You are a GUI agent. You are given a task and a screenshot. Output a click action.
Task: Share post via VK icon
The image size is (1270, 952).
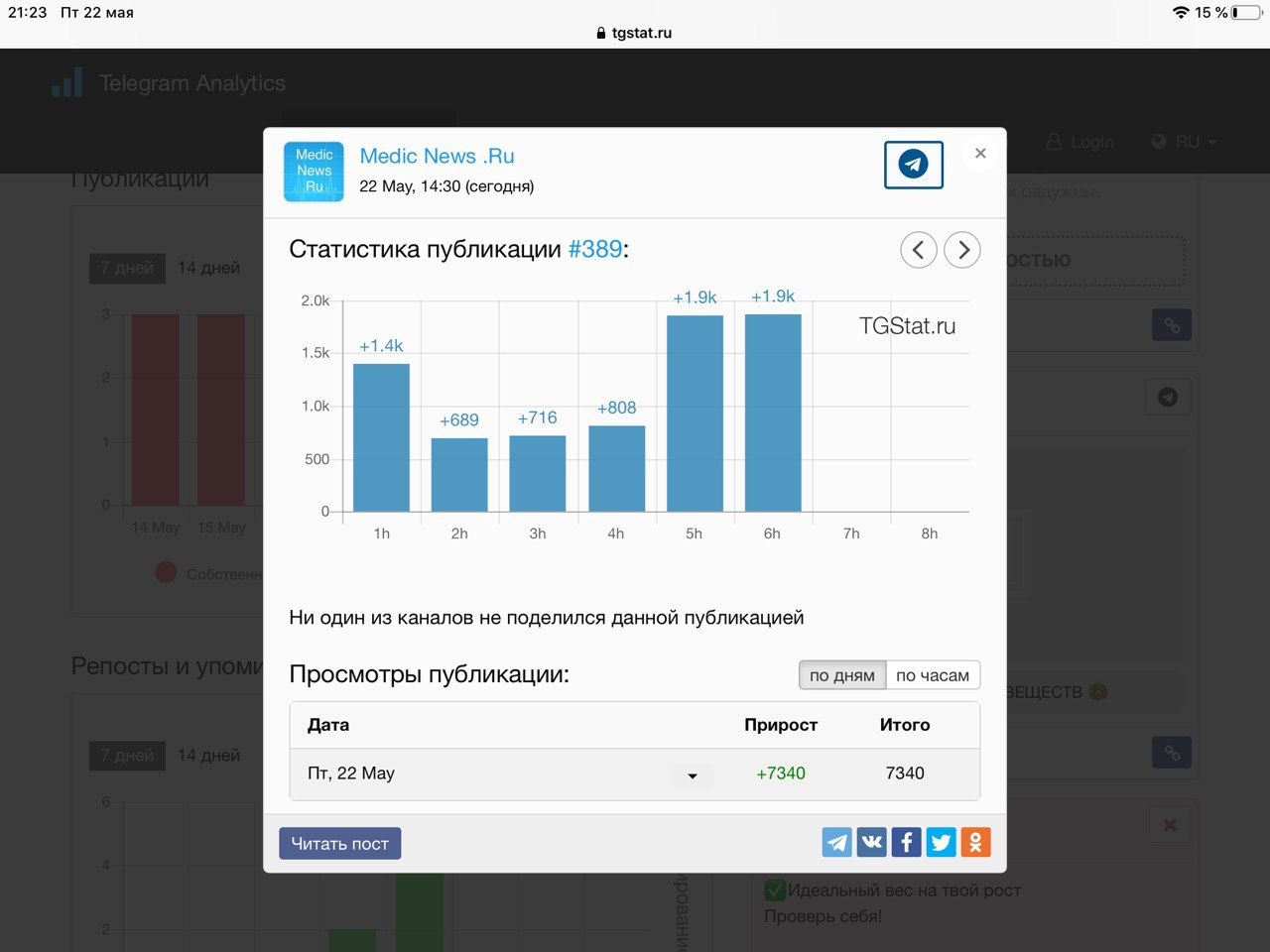coord(872,842)
